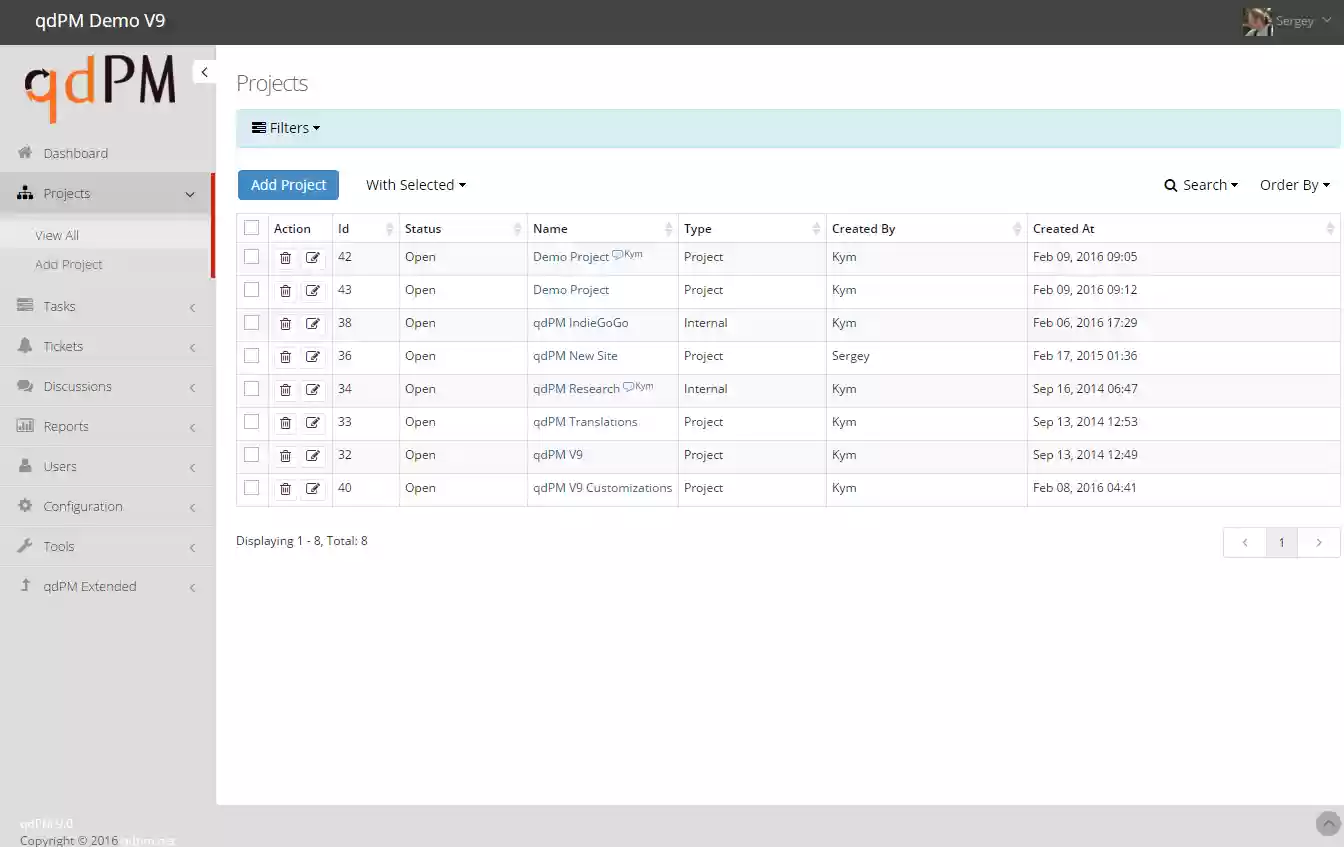Viewport: 1344px width, 847px height.
Task: Open the With Selected dropdown
Action: (x=415, y=184)
